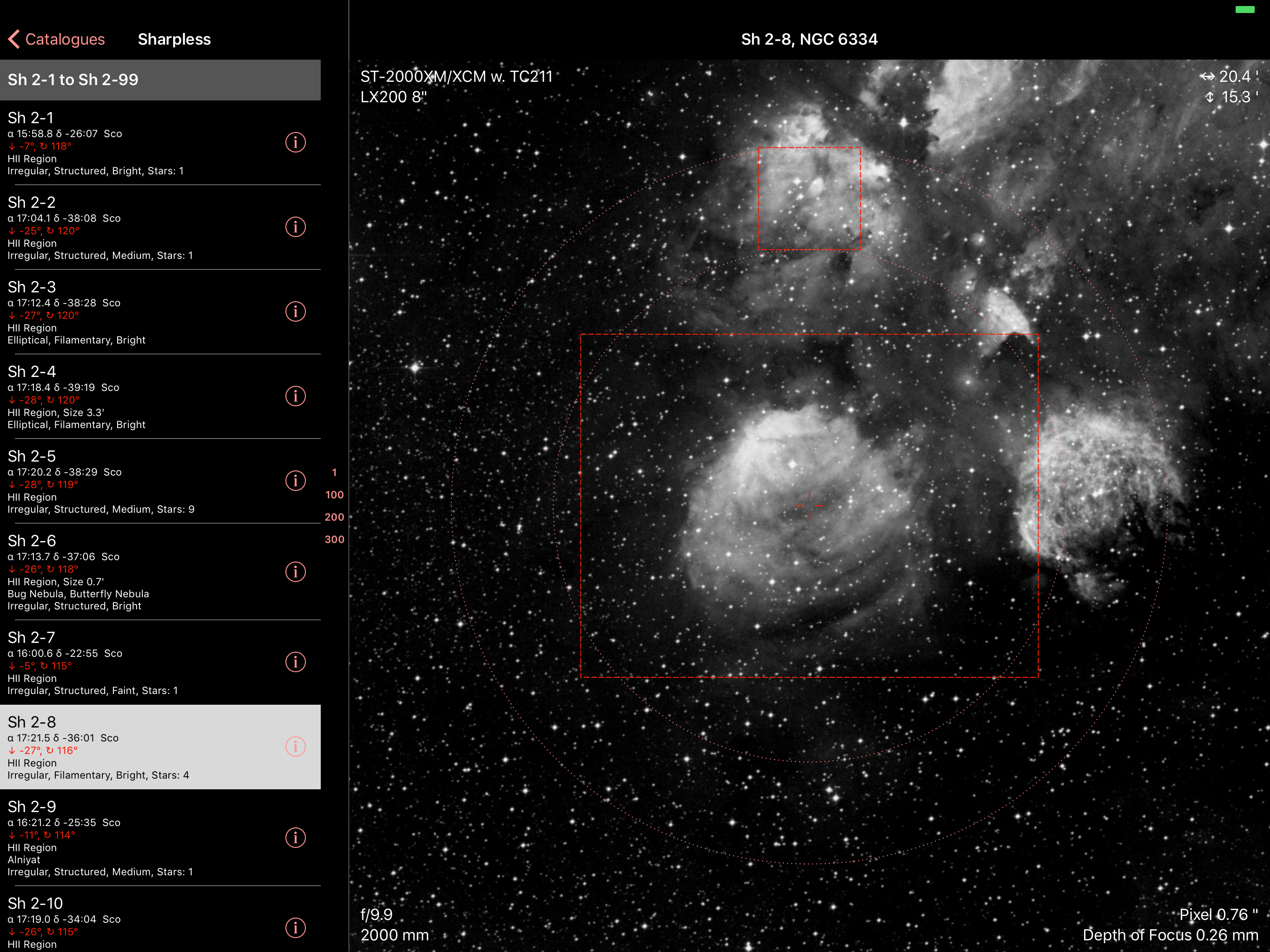Viewport: 1270px width, 952px height.
Task: Open info for Sh 2-10
Action: pos(295,927)
